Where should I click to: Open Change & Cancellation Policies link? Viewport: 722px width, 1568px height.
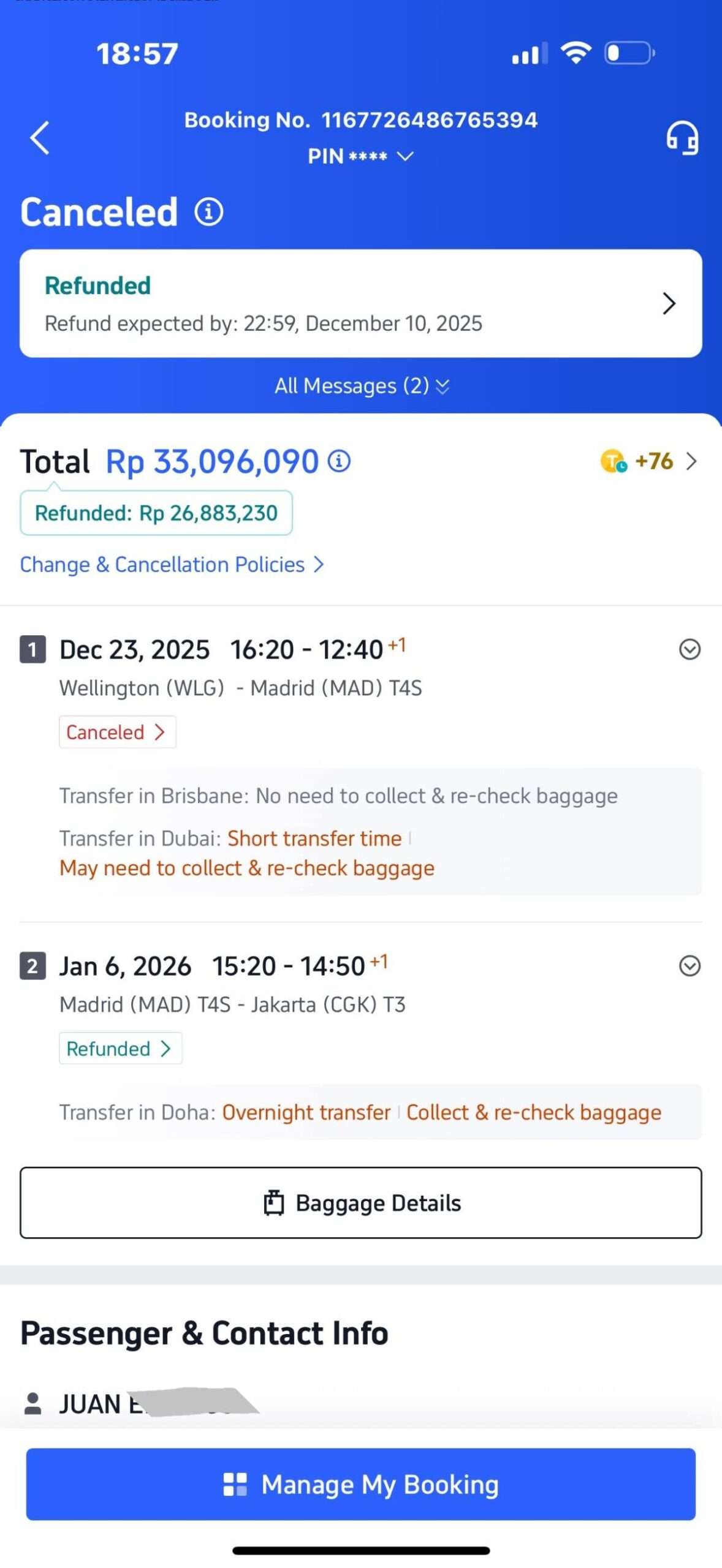coord(172,565)
